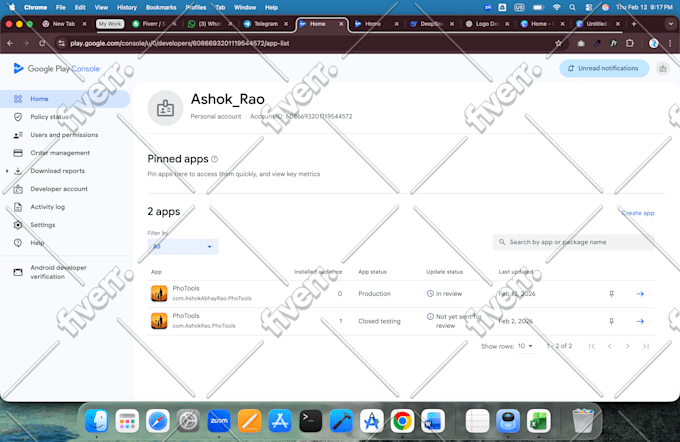Image resolution: width=680 pixels, height=442 pixels.
Task: Open the Bookmarks menu
Action: (x=161, y=7)
